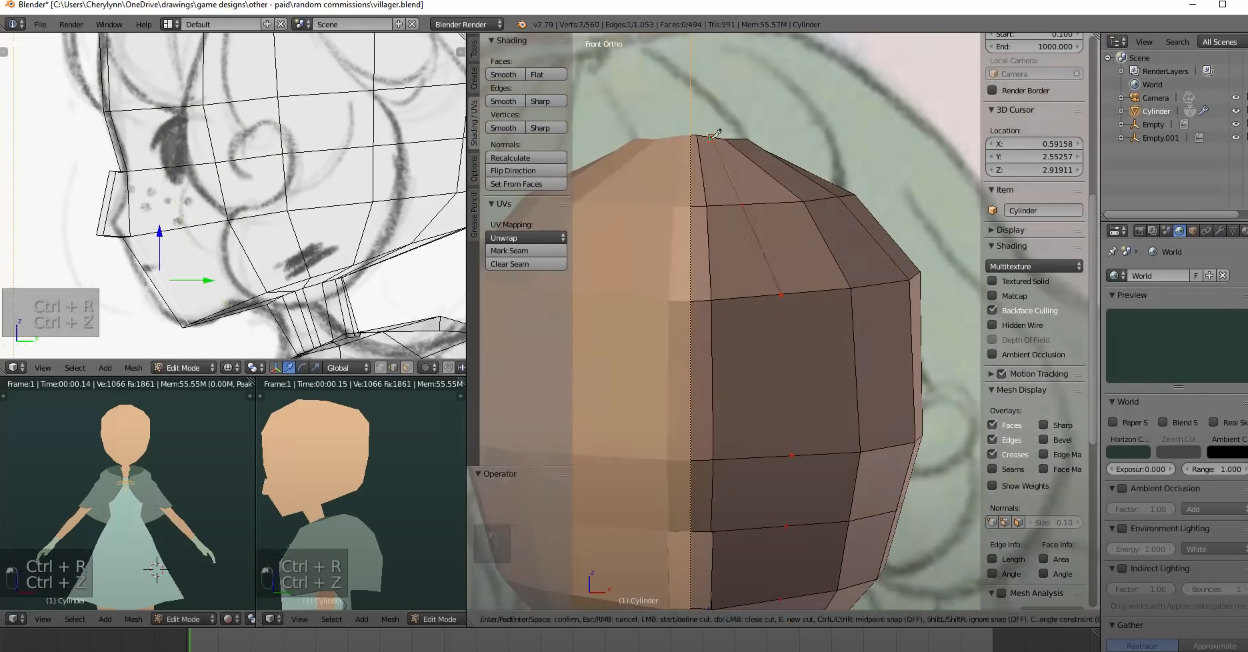Open the Render Layers properties tab icon

click(x=1153, y=231)
